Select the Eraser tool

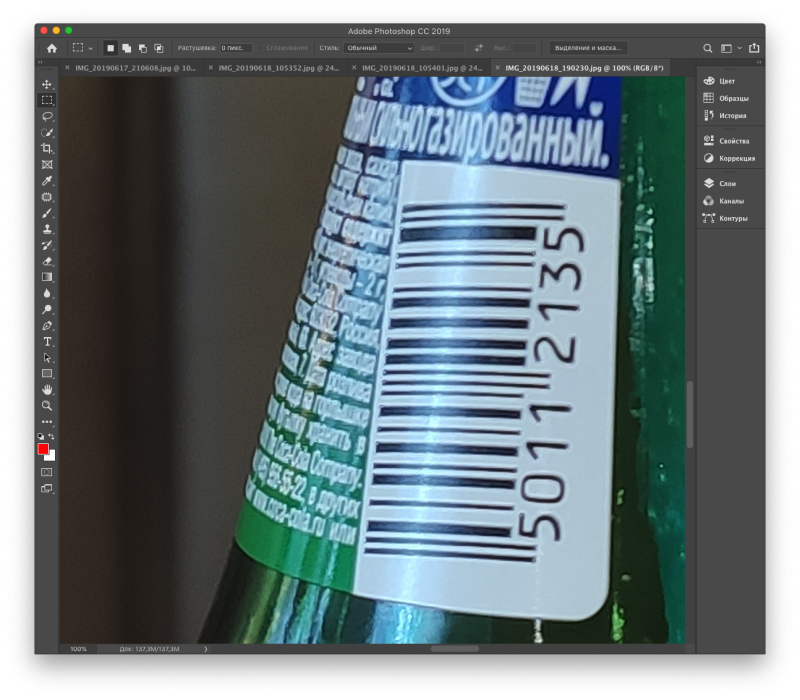[47, 261]
